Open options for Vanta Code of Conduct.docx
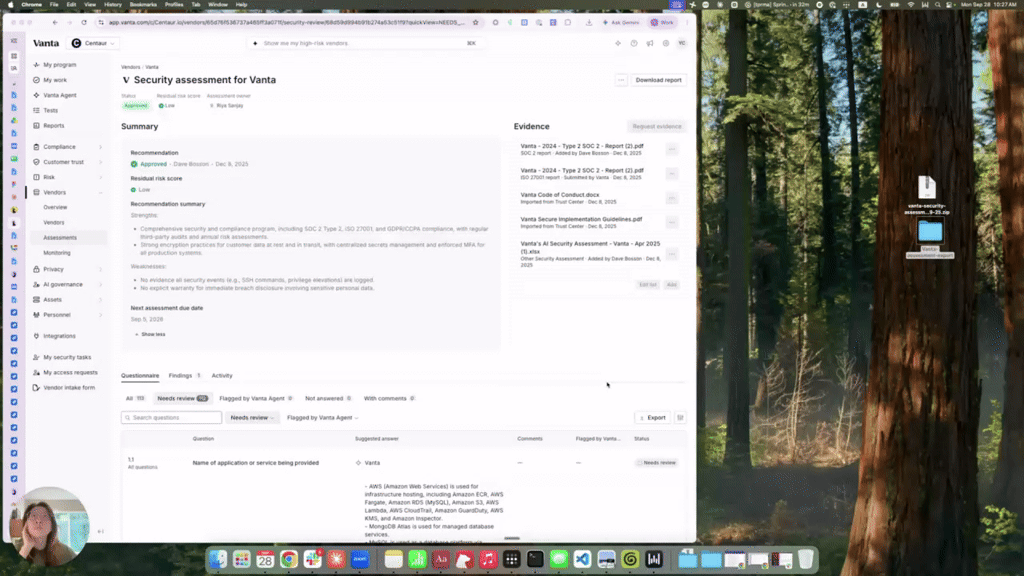 point(672,198)
